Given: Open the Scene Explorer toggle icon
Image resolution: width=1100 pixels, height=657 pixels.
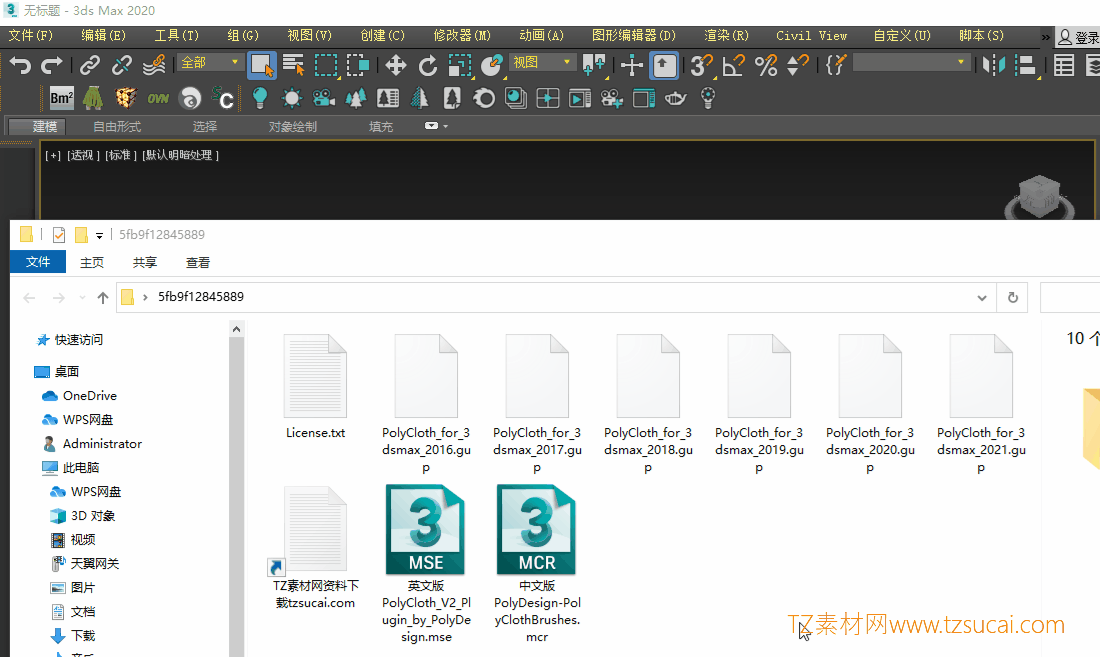Looking at the screenshot, I should coord(1064,65).
